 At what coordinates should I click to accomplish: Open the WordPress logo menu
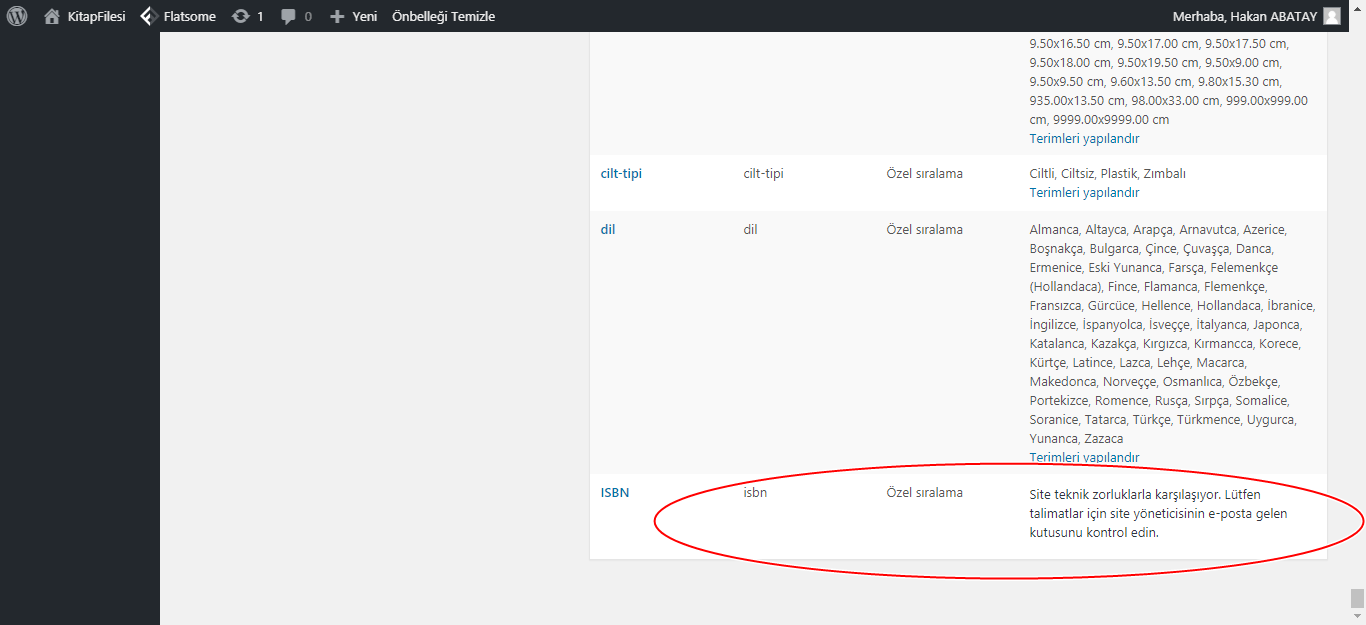click(x=16, y=16)
